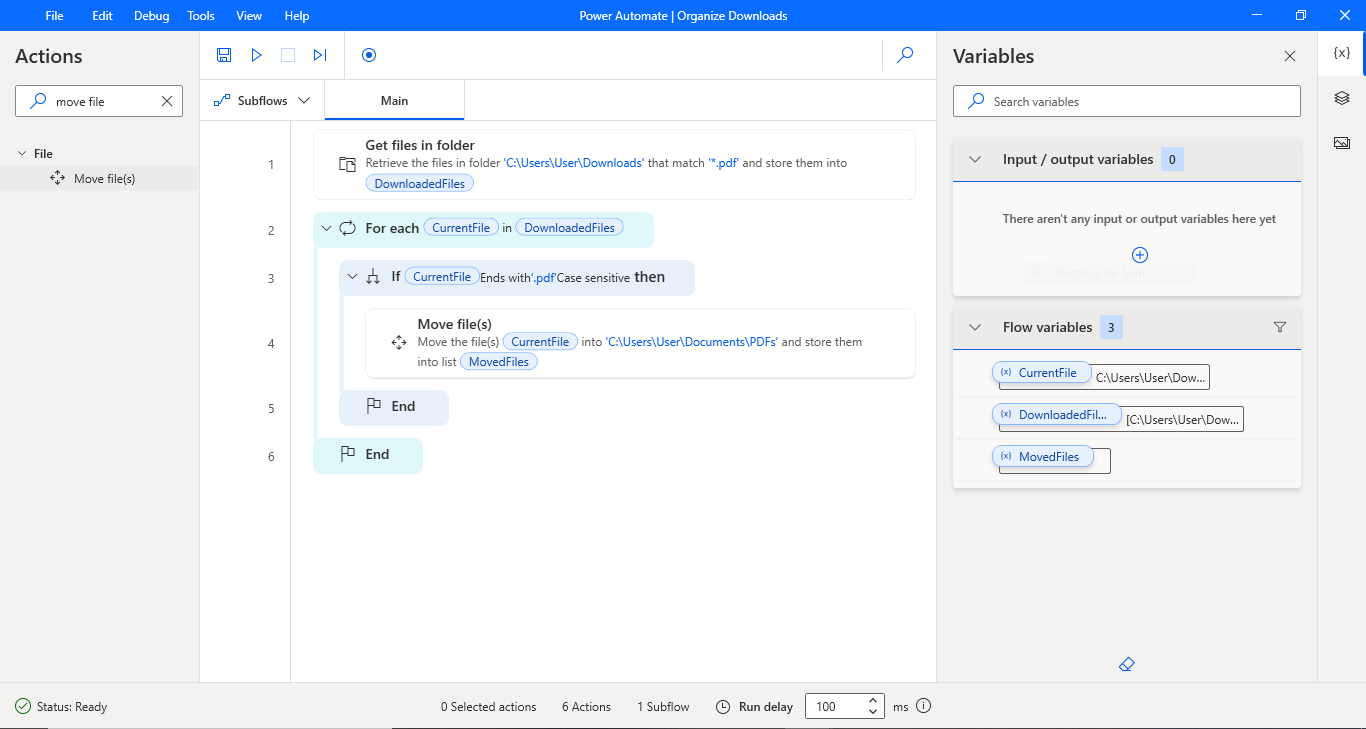Image resolution: width=1366 pixels, height=729 pixels.
Task: Open the Help menu
Action: pos(297,16)
